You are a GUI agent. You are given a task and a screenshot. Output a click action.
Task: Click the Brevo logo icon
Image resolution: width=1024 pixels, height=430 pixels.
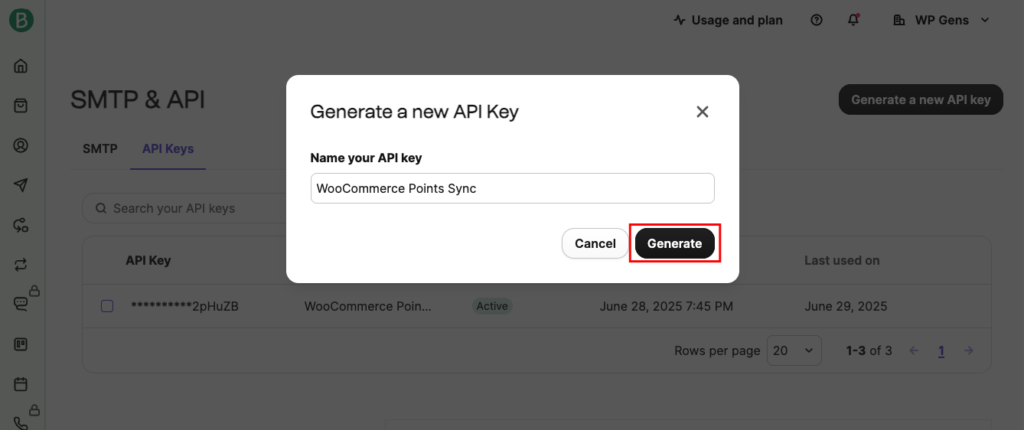(x=20, y=19)
